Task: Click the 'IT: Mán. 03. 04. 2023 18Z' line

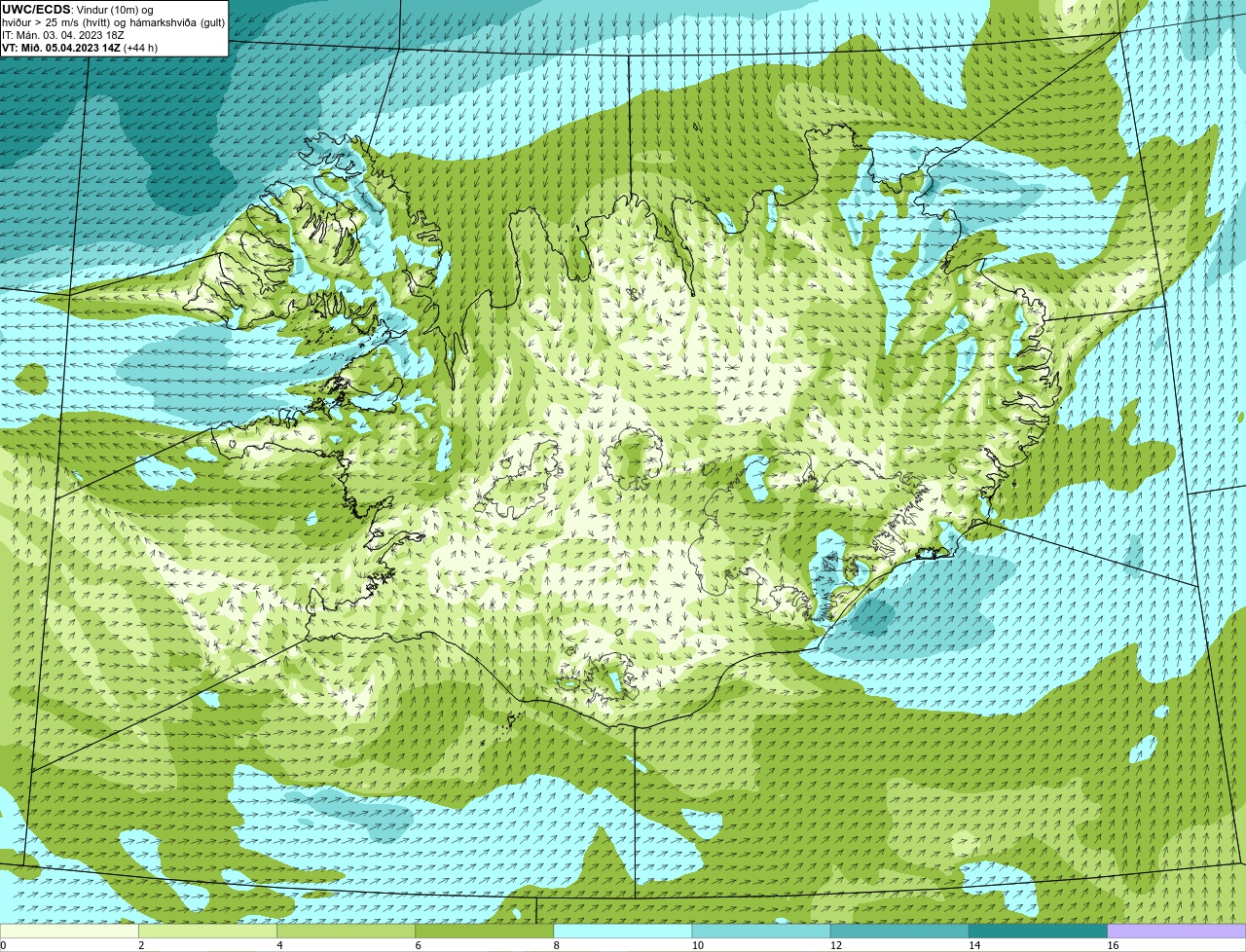Action: point(63,35)
